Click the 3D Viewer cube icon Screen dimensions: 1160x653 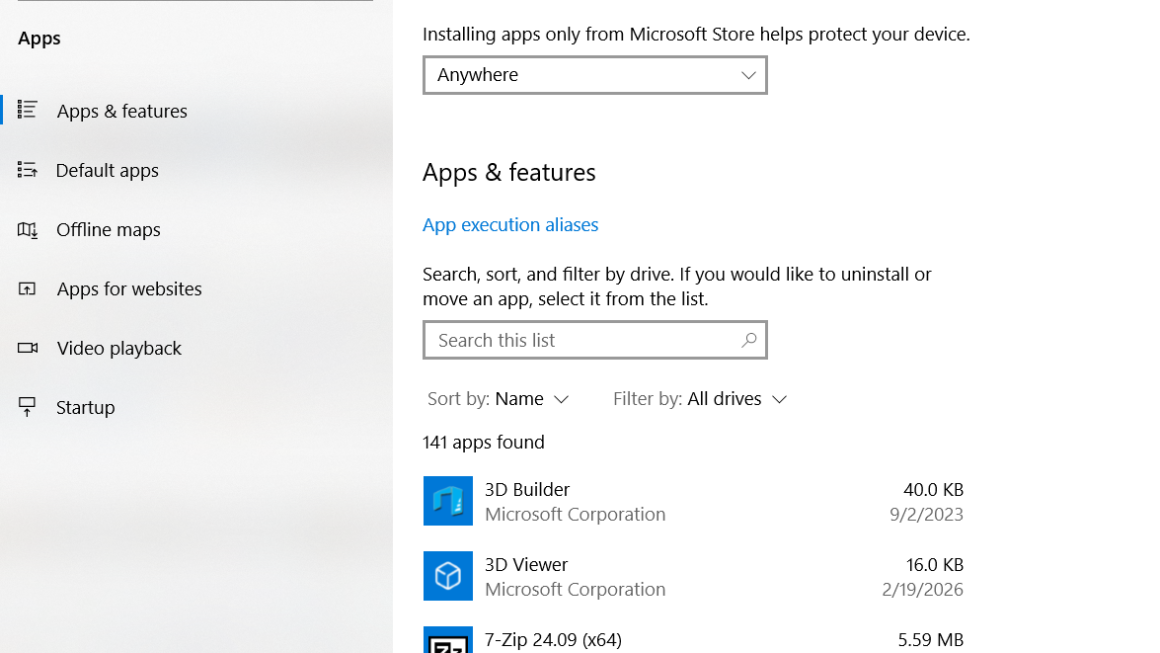(x=447, y=576)
